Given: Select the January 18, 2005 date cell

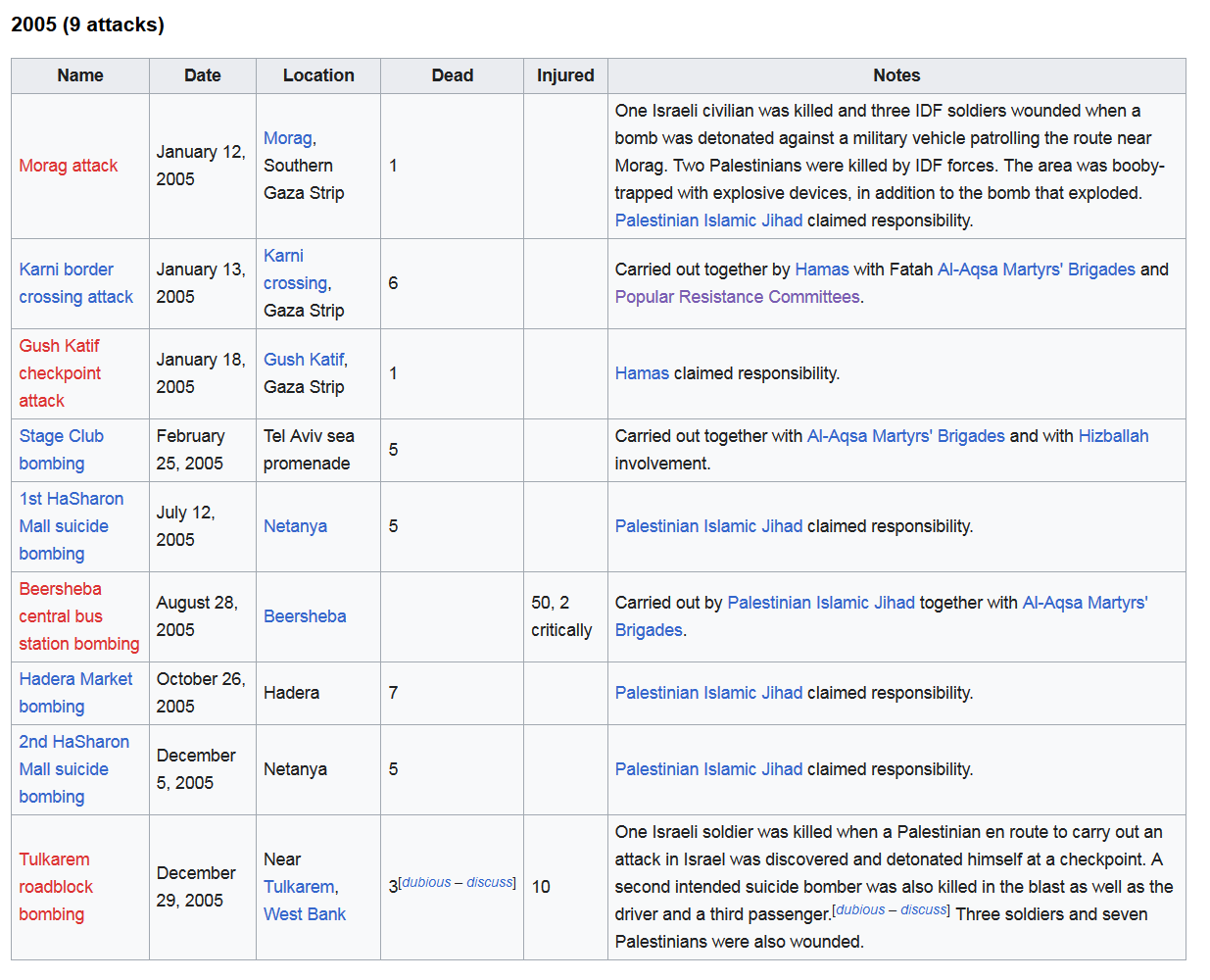Looking at the screenshot, I should pos(203,373).
